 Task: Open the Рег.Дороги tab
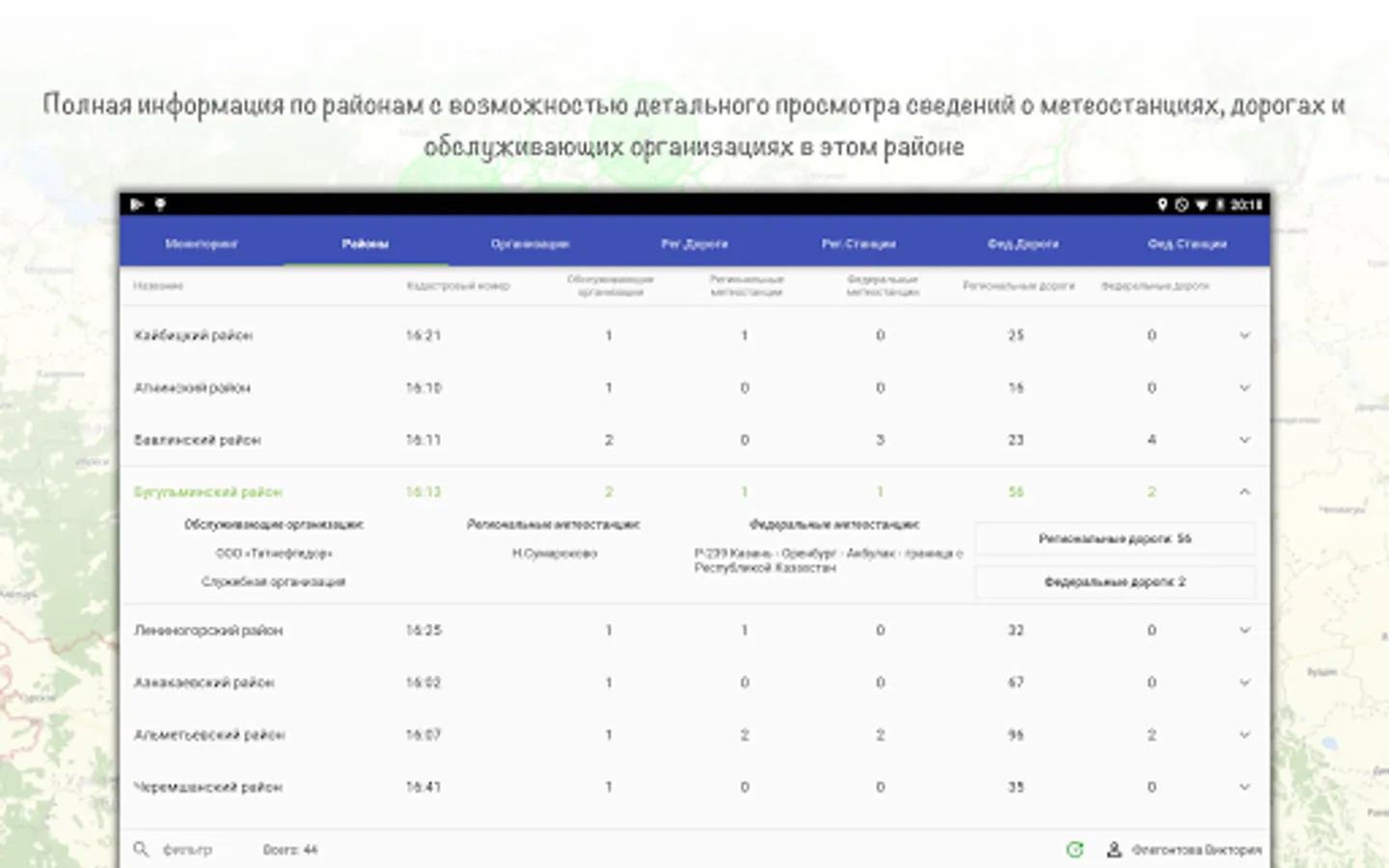(x=694, y=244)
